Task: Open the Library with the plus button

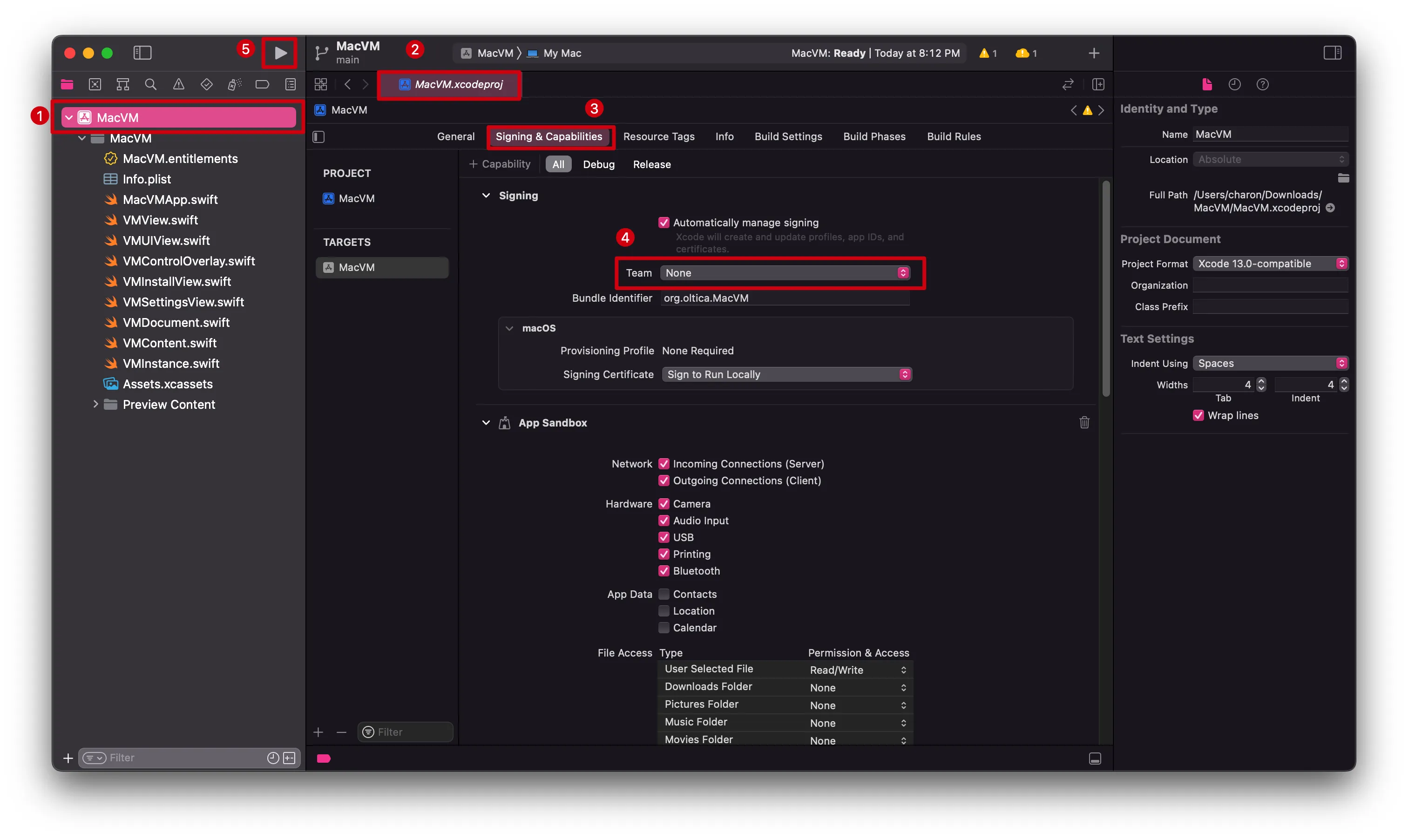Action: click(x=1093, y=53)
